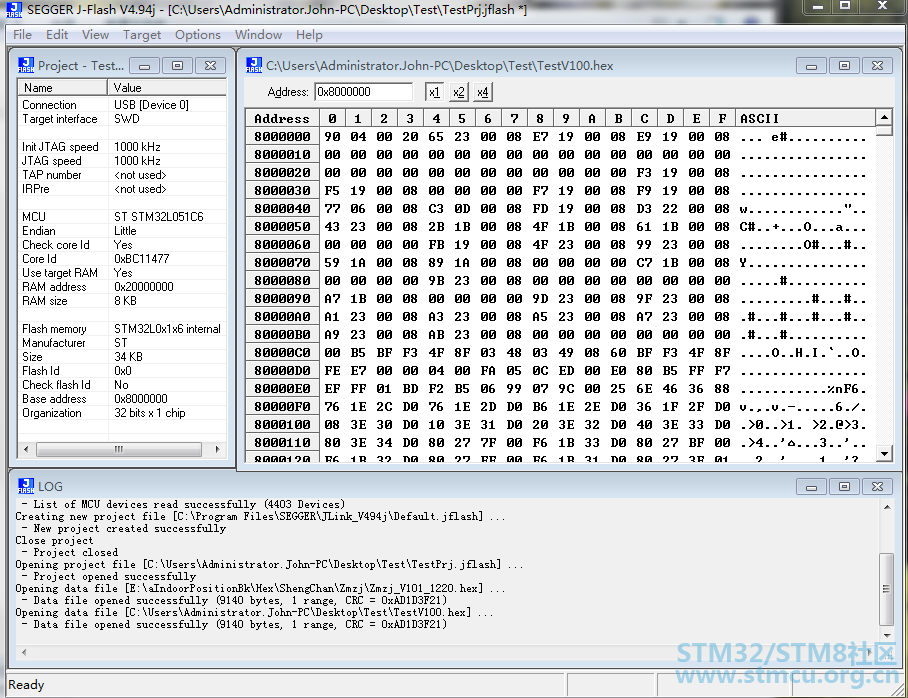Select address row 80000C0 in hex view
Screen dimensions: 908x698
click(282, 352)
